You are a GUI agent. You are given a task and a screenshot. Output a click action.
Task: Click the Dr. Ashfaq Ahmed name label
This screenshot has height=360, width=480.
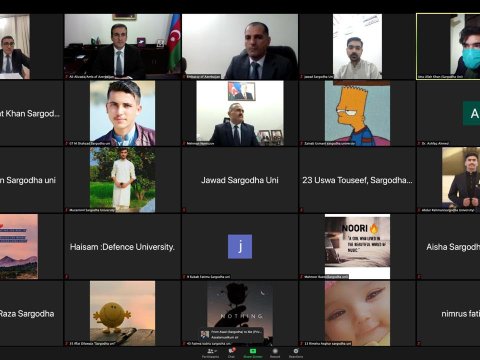tap(435, 143)
